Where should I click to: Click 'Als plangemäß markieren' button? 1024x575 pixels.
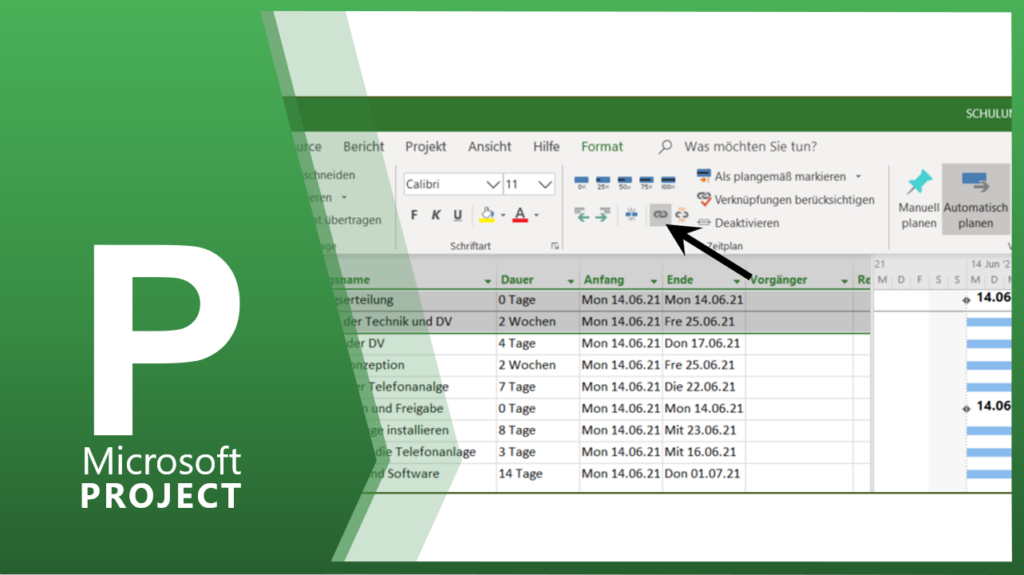(771, 176)
